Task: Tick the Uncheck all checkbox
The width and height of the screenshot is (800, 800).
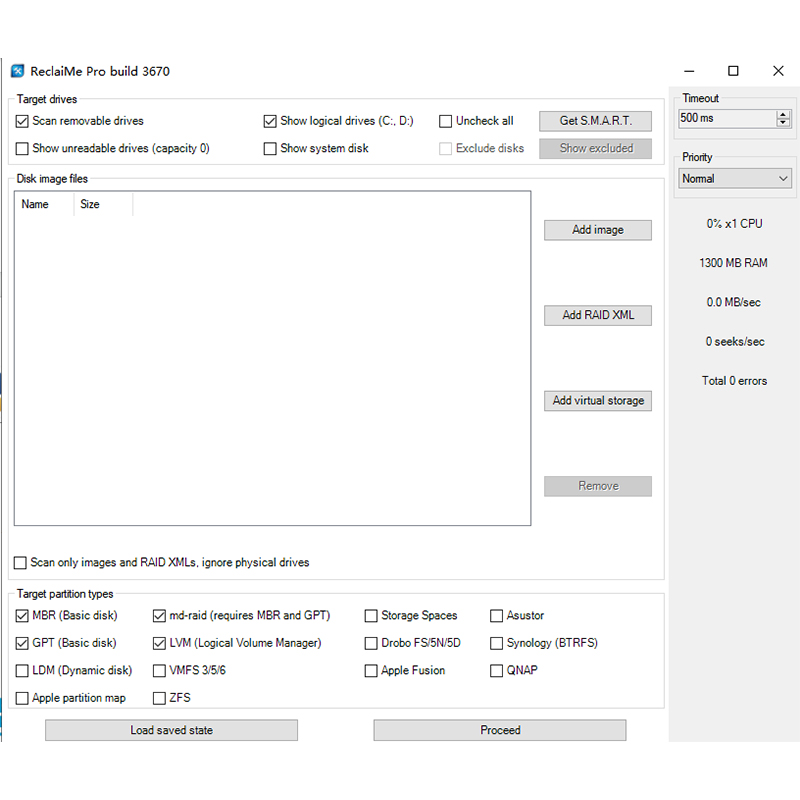Action: click(x=445, y=121)
